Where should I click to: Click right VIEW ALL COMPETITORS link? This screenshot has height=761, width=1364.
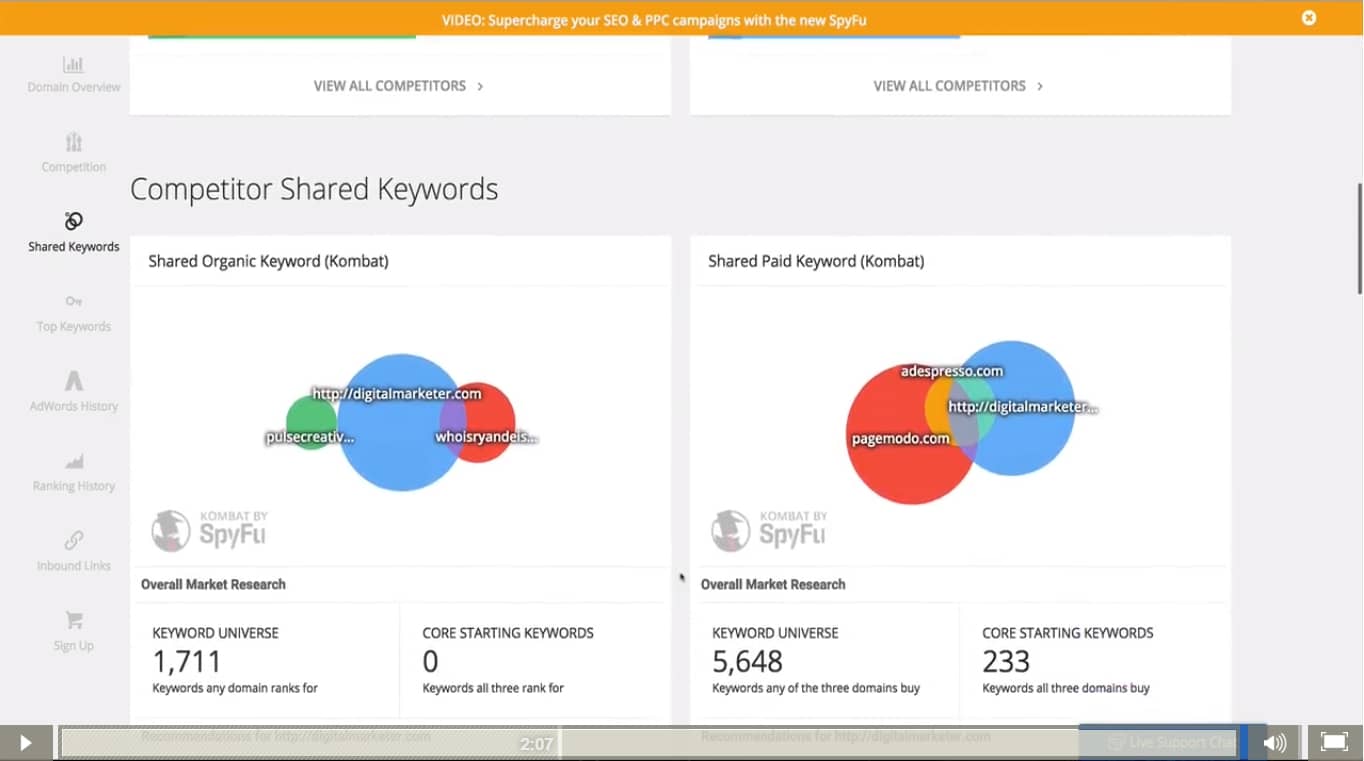point(950,86)
